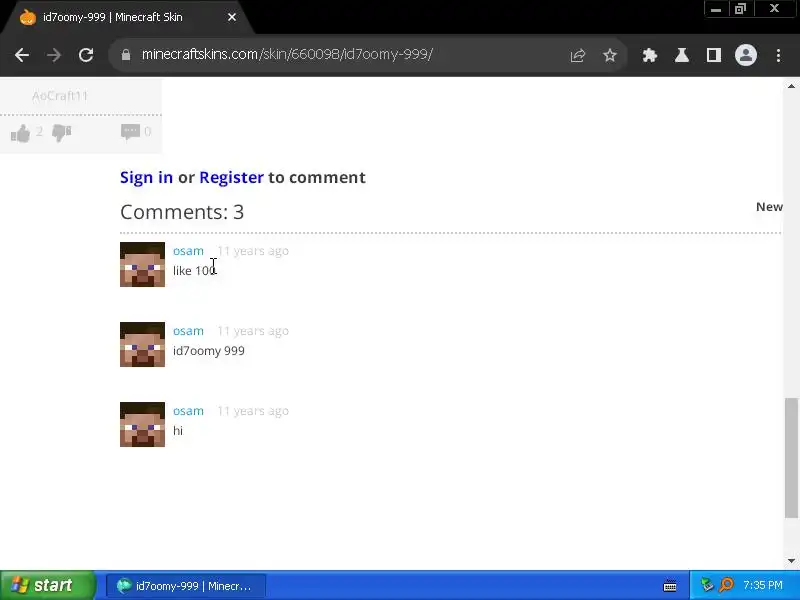800x600 pixels.
Task: Toggle the browser side panel icon
Action: tap(713, 55)
